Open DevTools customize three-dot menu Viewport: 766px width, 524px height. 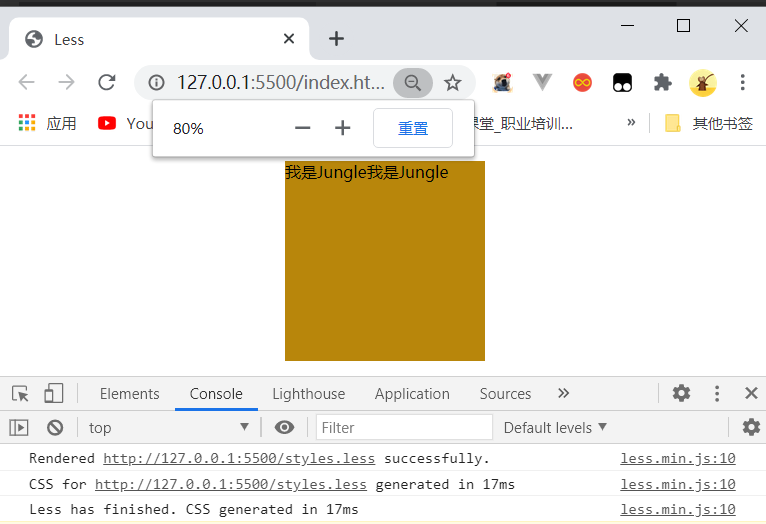717,393
